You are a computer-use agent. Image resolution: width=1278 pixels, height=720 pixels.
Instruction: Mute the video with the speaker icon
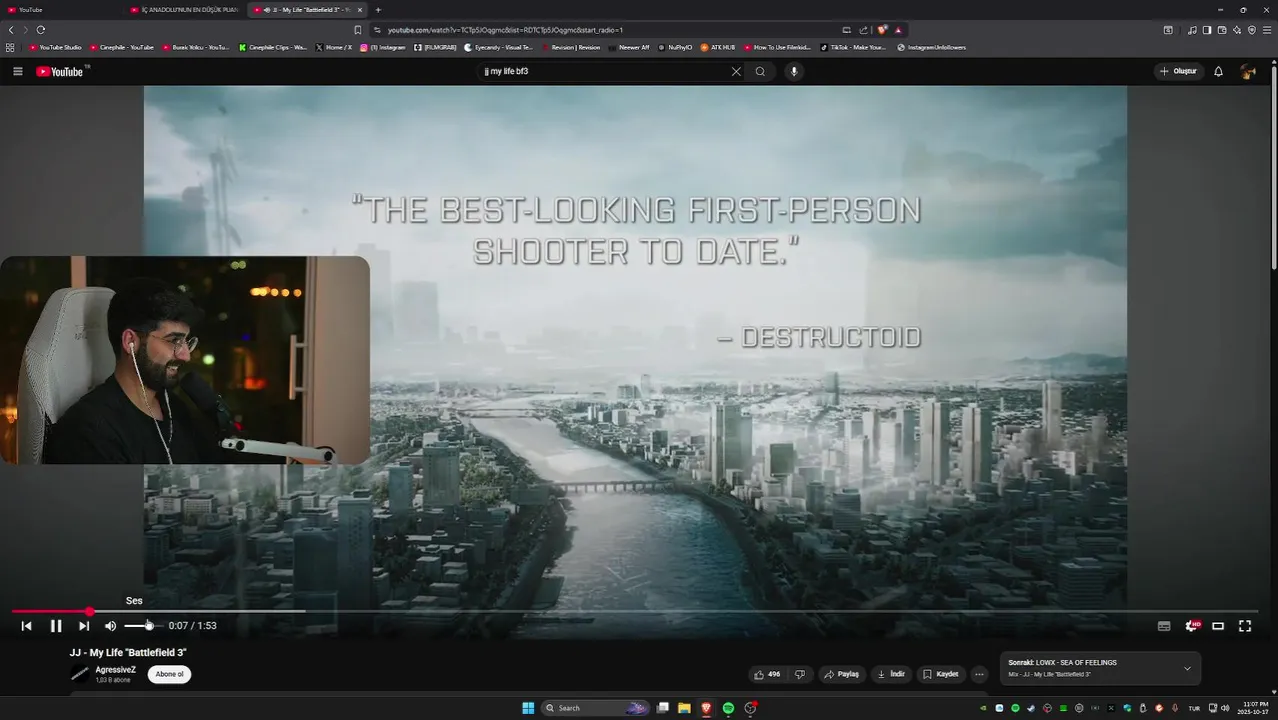tap(110, 626)
